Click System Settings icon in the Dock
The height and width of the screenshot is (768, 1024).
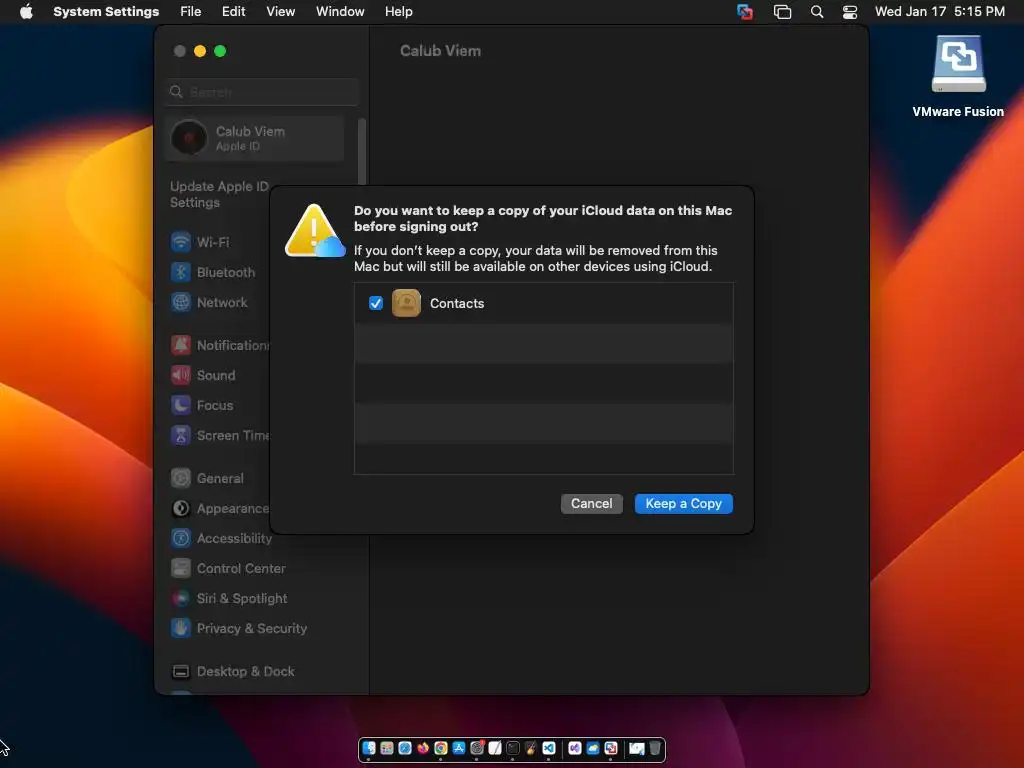tap(477, 748)
